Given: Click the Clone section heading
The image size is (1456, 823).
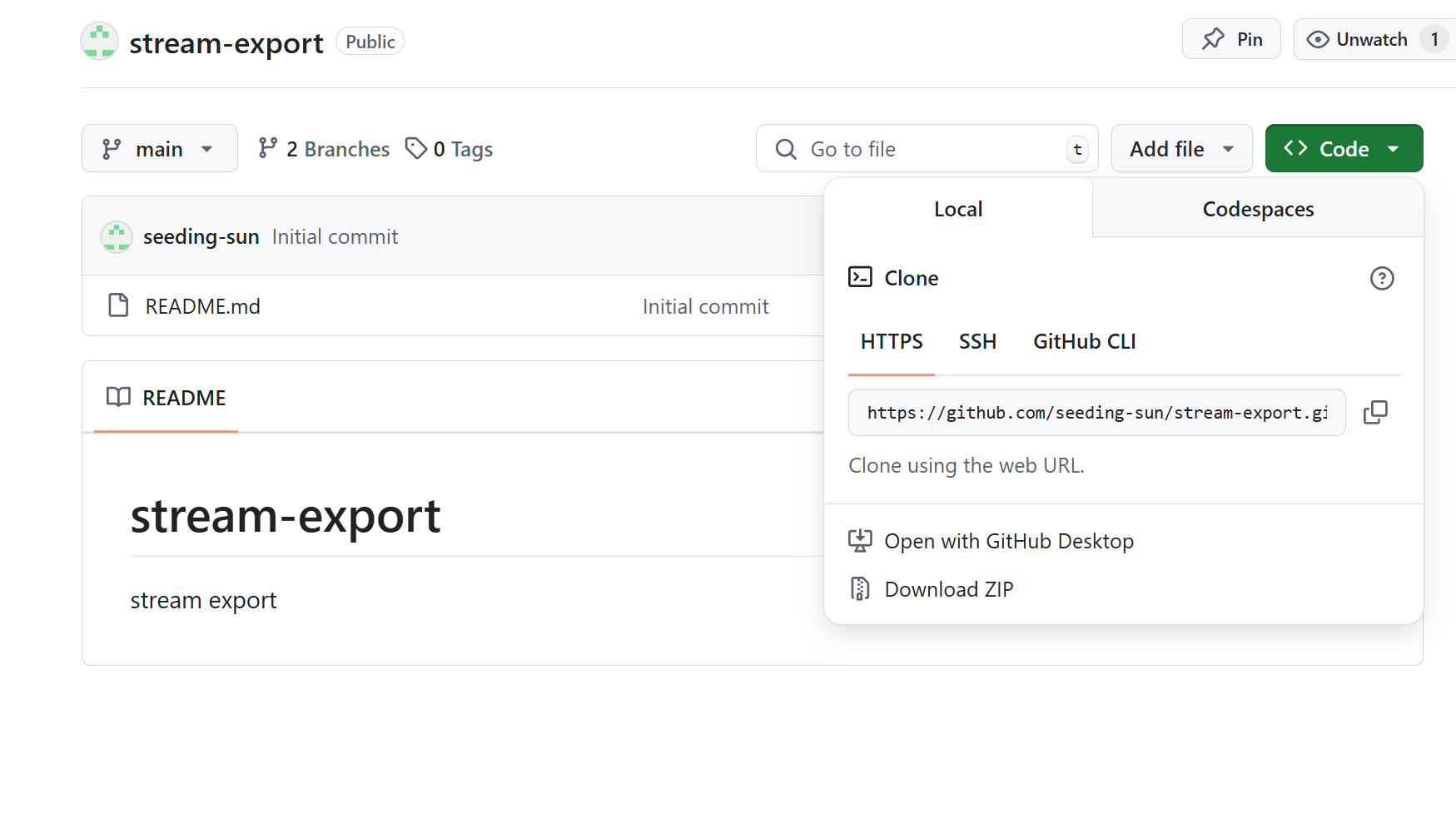Looking at the screenshot, I should click(x=912, y=278).
